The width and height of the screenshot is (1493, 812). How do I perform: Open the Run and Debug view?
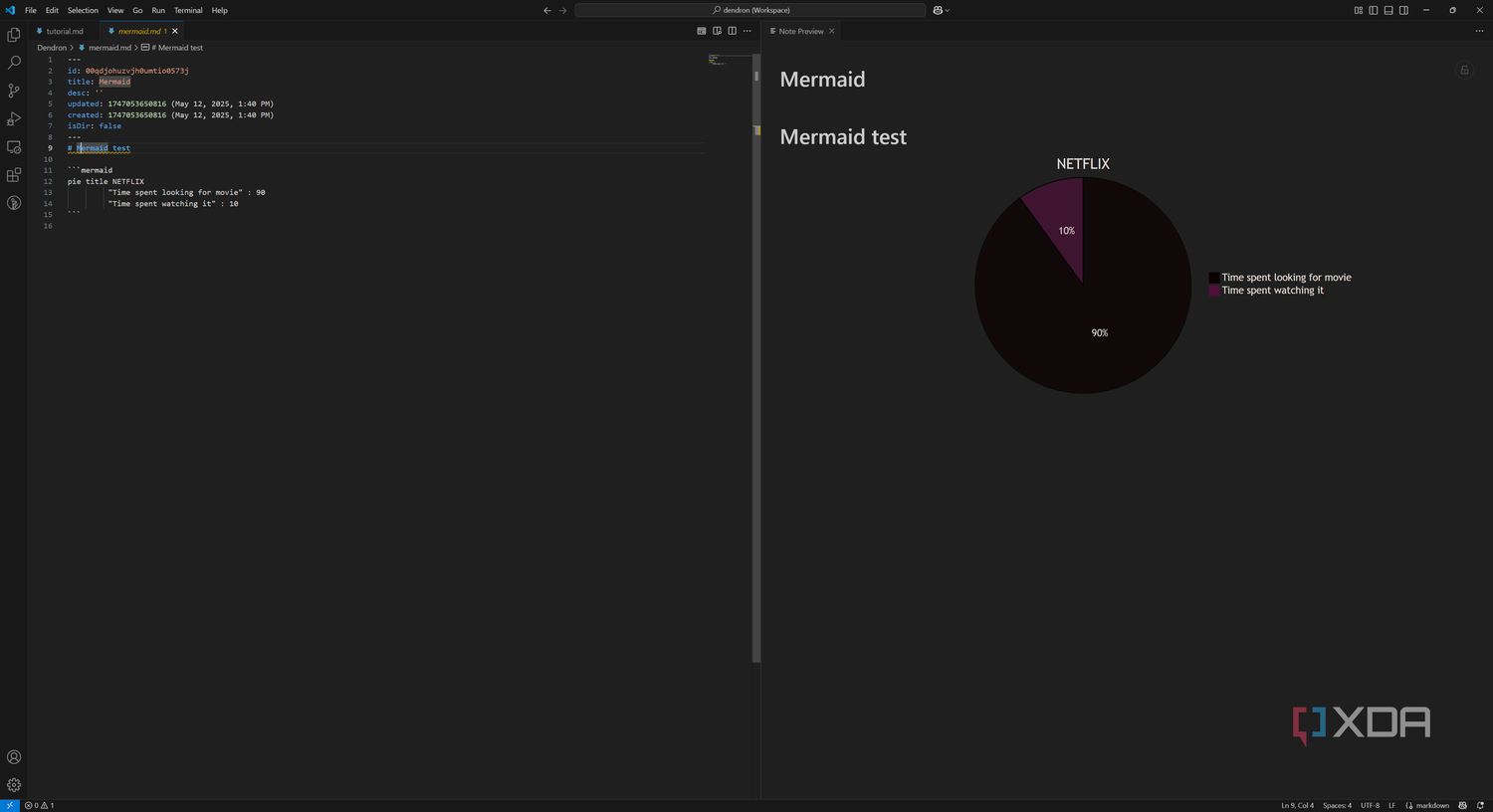pos(14,118)
